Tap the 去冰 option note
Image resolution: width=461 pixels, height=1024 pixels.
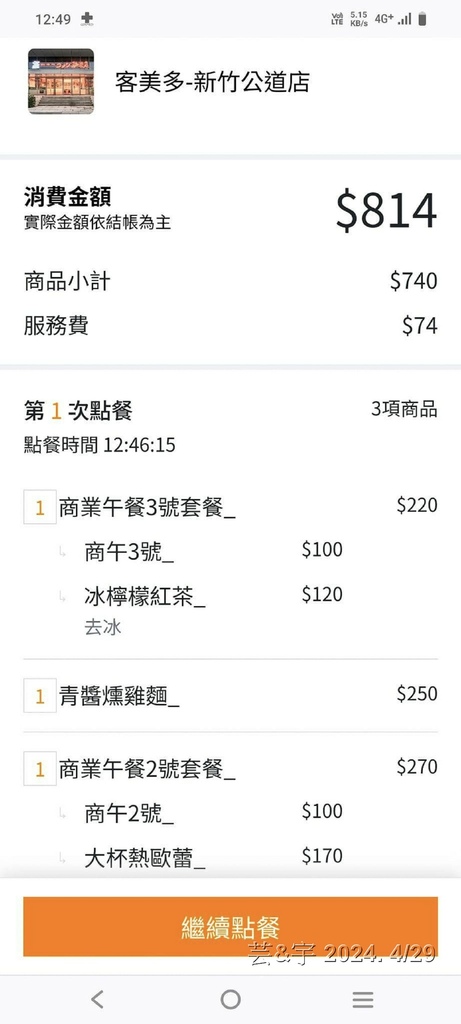tap(103, 628)
